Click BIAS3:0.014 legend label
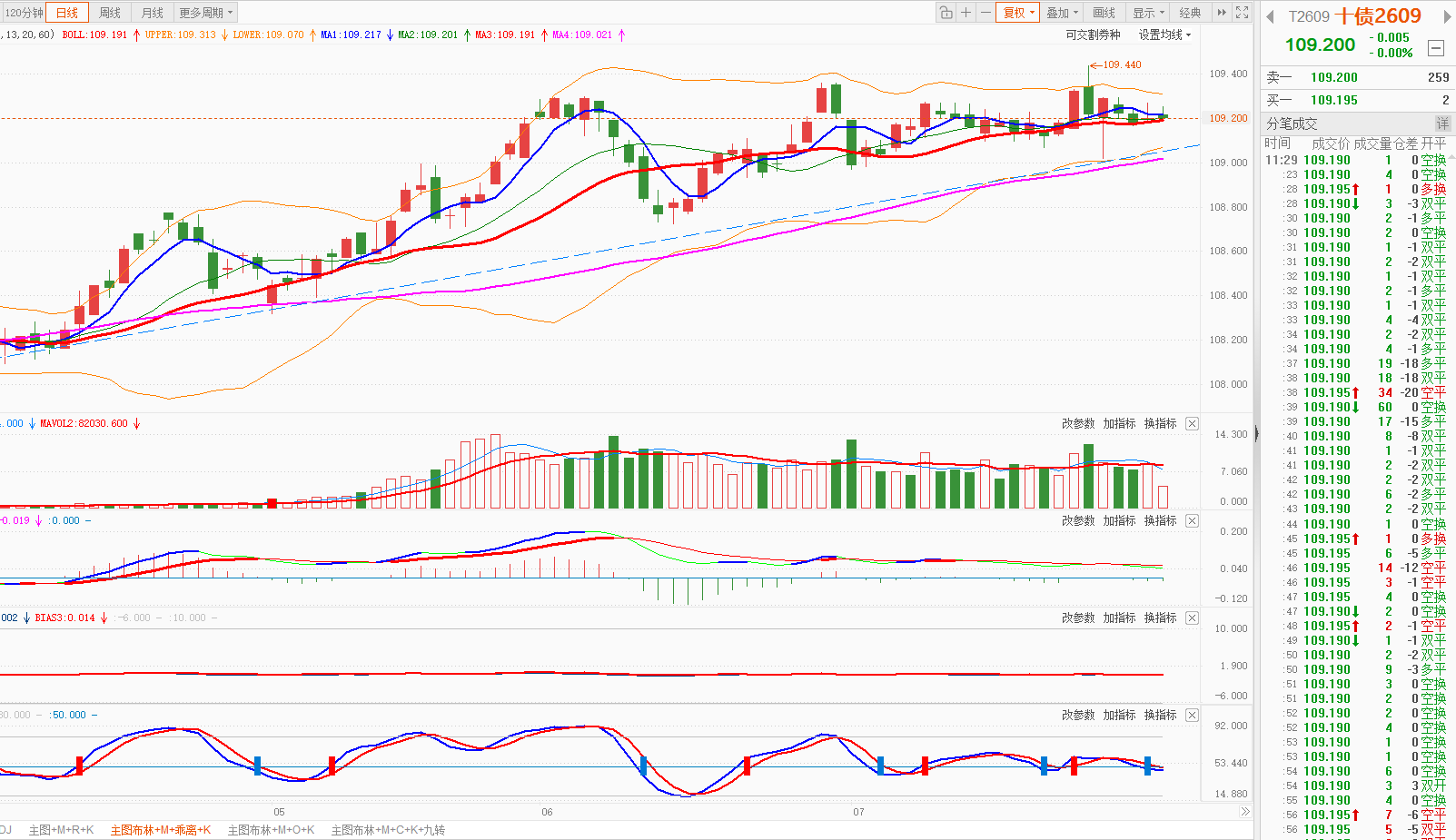Viewport: 1456px width, 840px height. click(x=64, y=618)
